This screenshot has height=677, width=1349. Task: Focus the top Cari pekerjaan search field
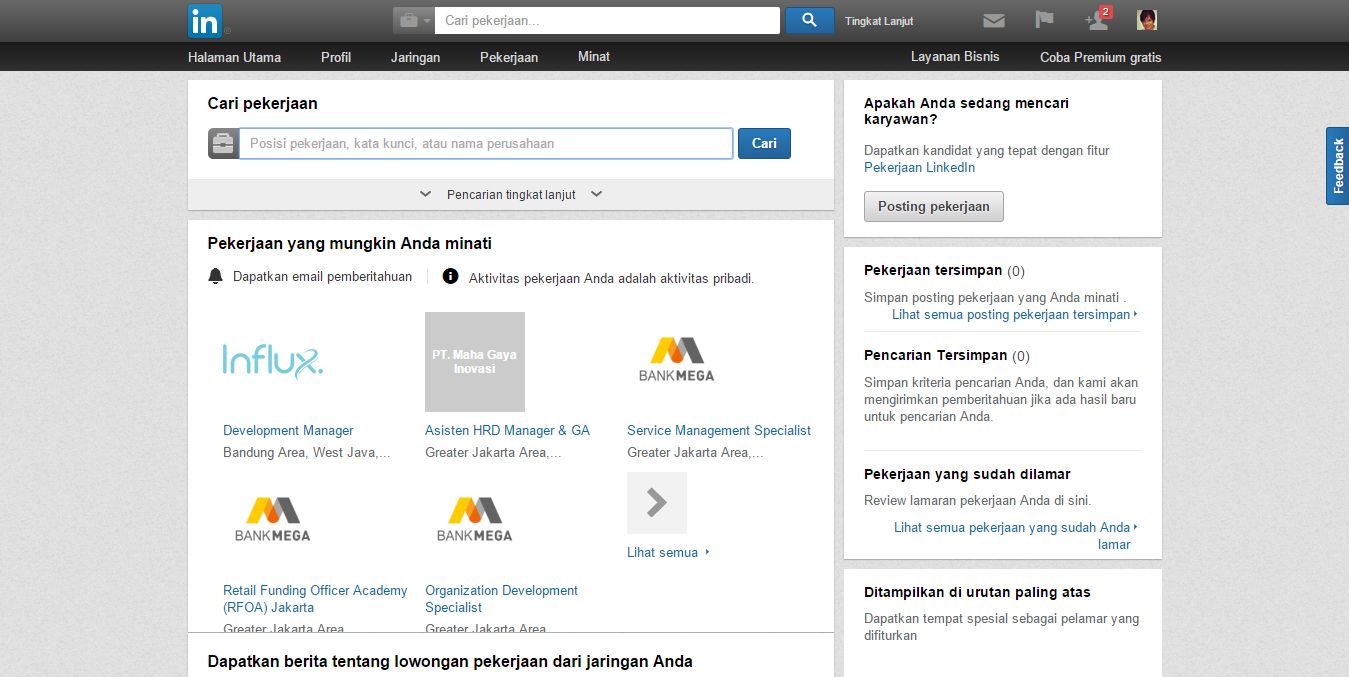pos(607,20)
